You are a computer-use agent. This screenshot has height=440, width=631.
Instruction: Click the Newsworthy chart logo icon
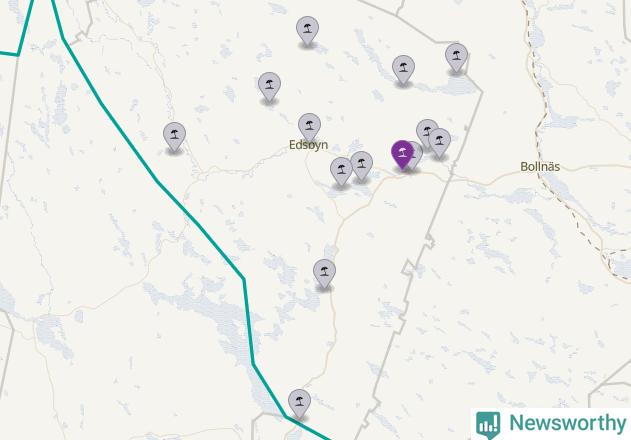488,425
